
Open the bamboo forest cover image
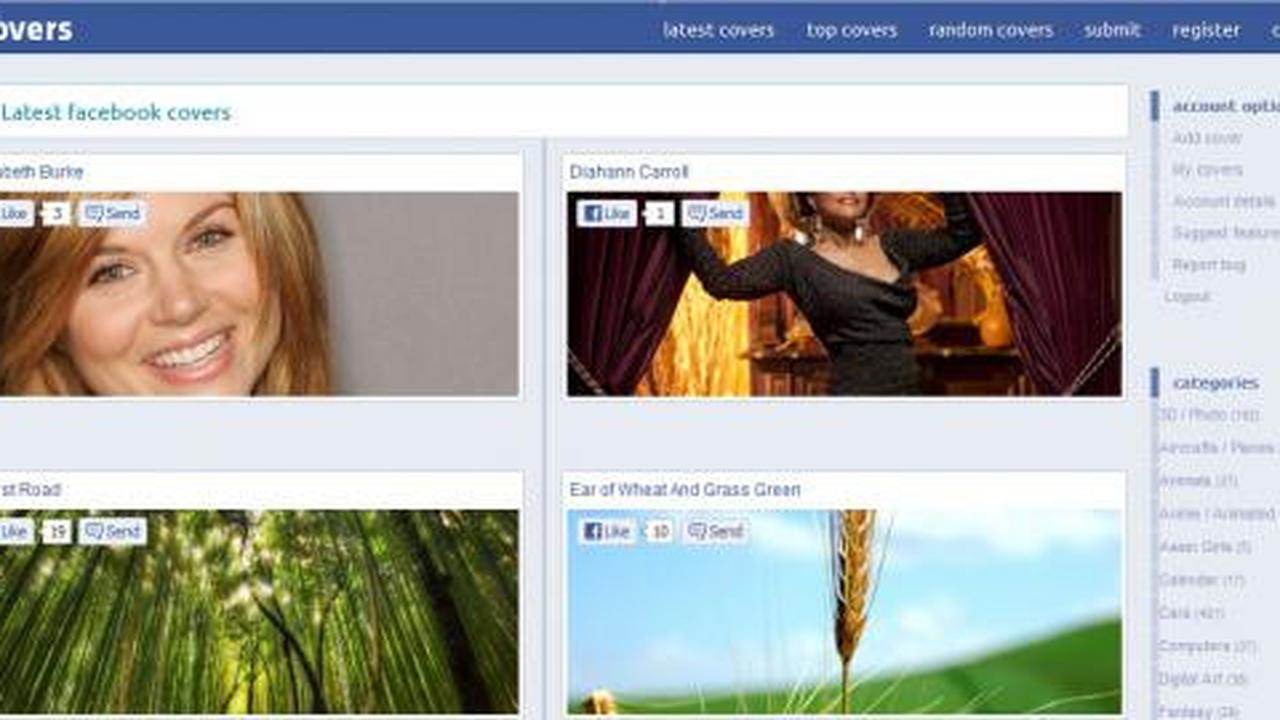[259, 612]
